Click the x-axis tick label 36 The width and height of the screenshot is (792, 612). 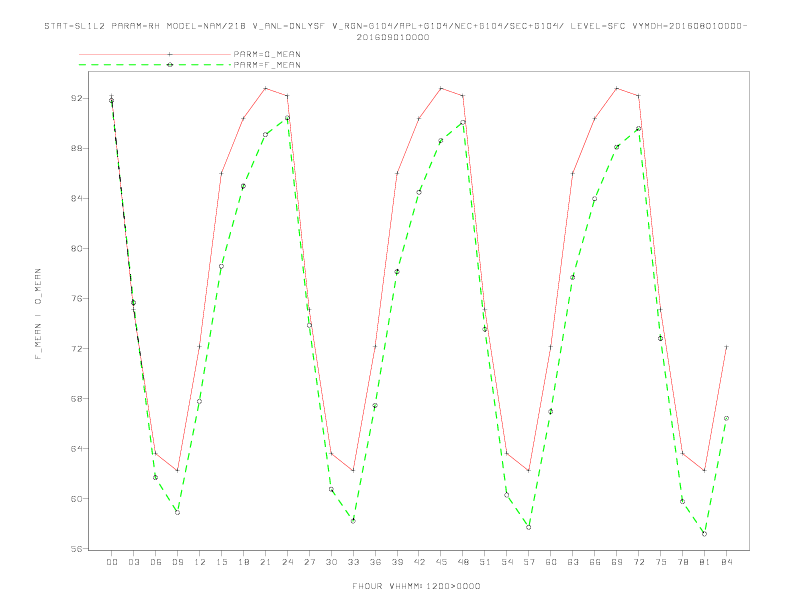(x=375, y=562)
